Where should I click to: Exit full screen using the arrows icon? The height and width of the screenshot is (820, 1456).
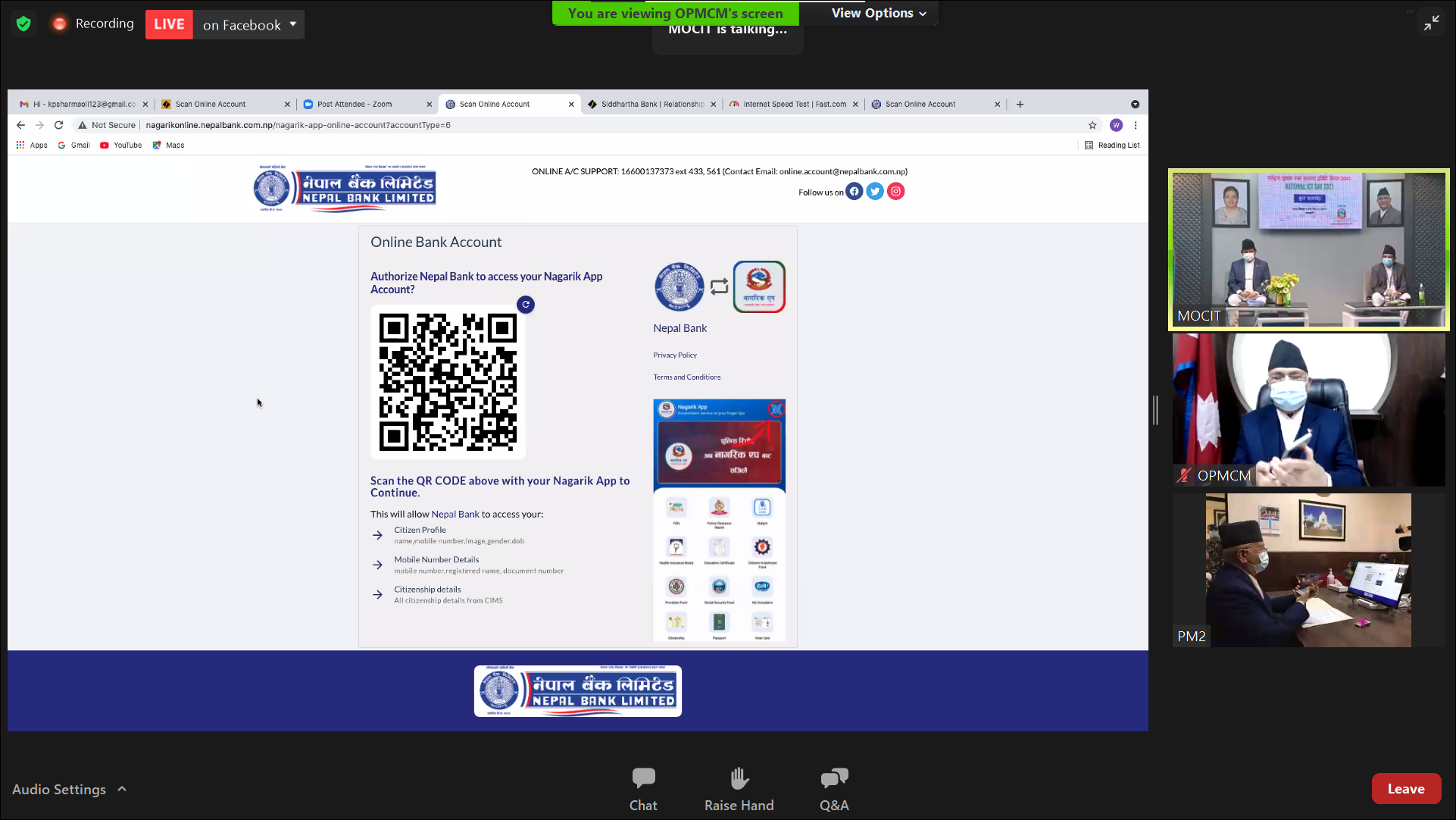click(1431, 23)
